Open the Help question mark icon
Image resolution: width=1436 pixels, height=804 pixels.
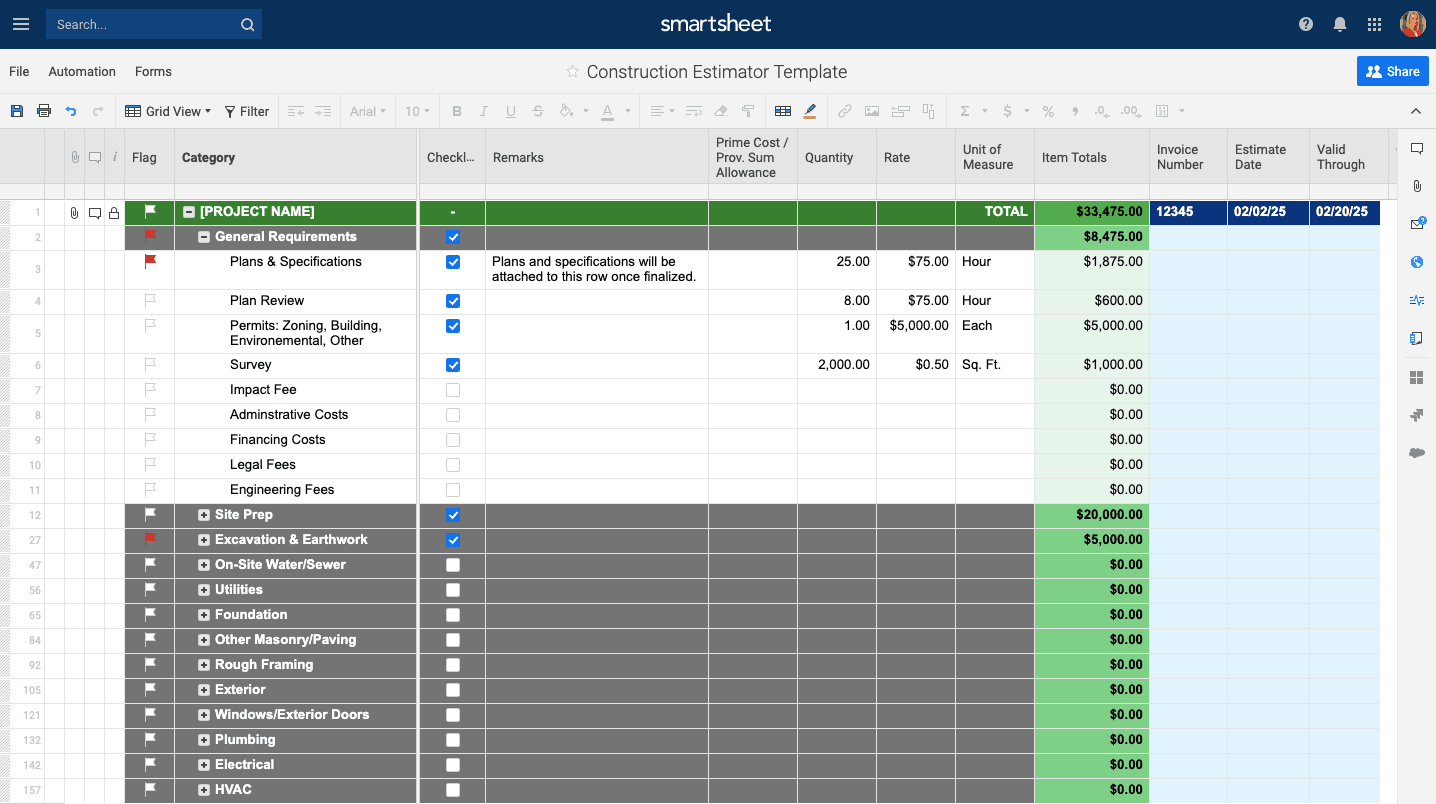(x=1306, y=24)
